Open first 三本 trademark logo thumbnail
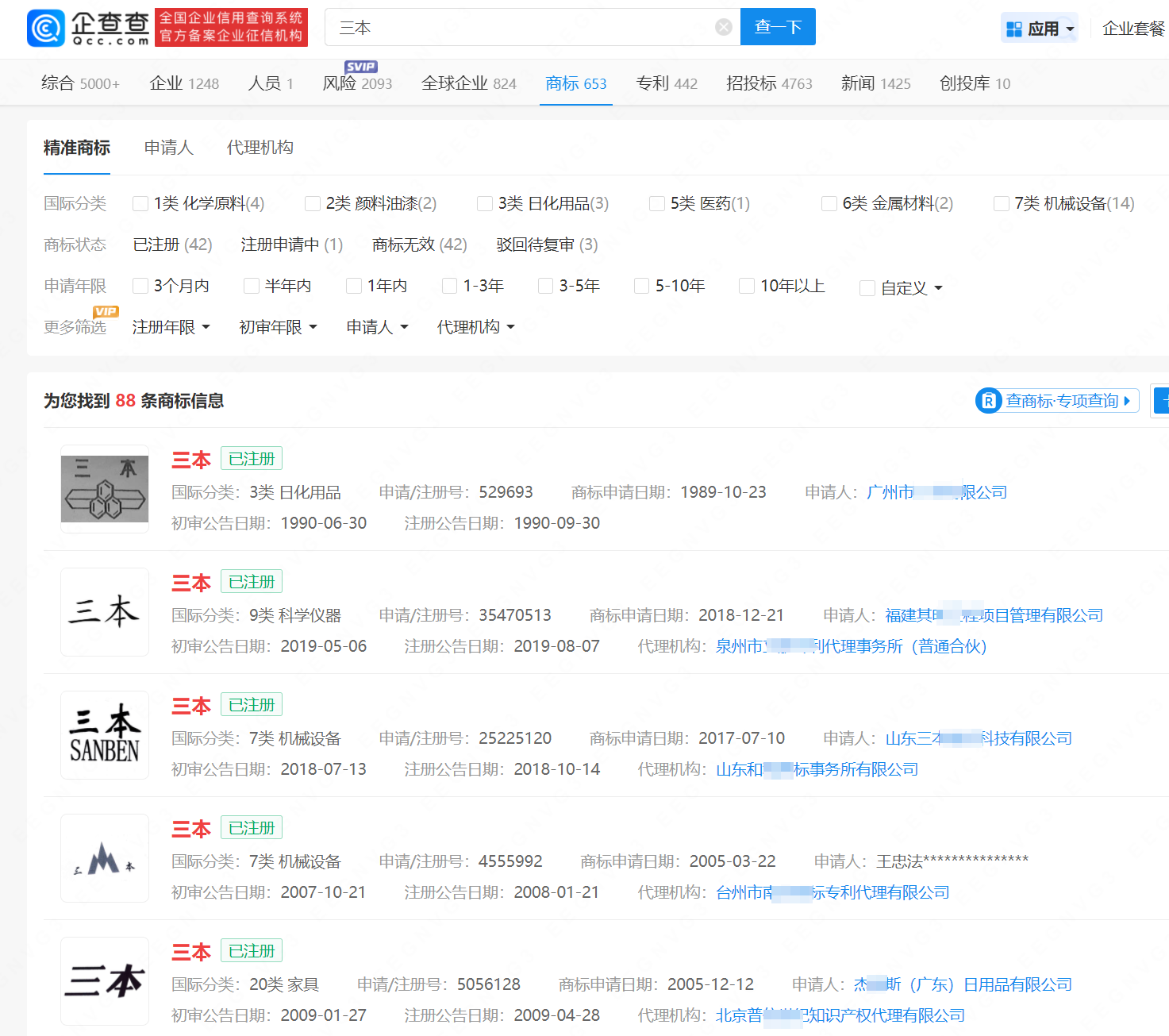 [105, 489]
